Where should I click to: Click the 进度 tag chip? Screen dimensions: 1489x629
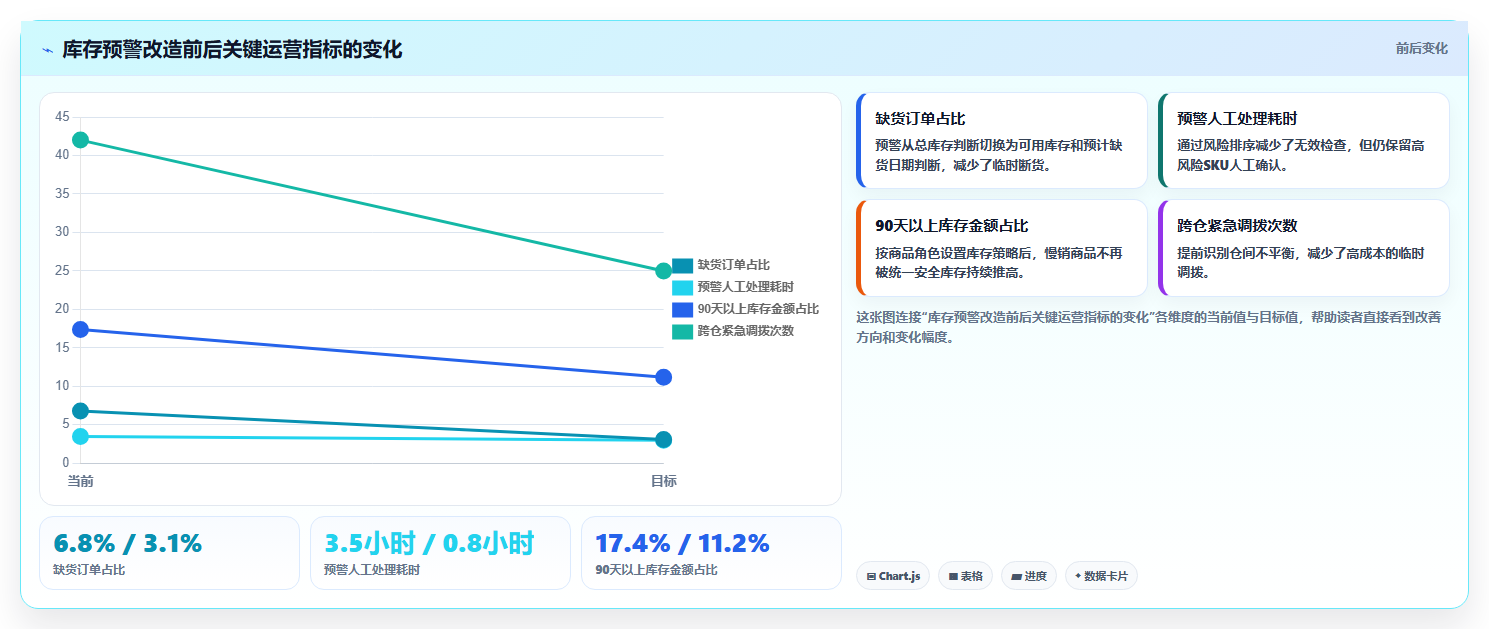(1029, 576)
